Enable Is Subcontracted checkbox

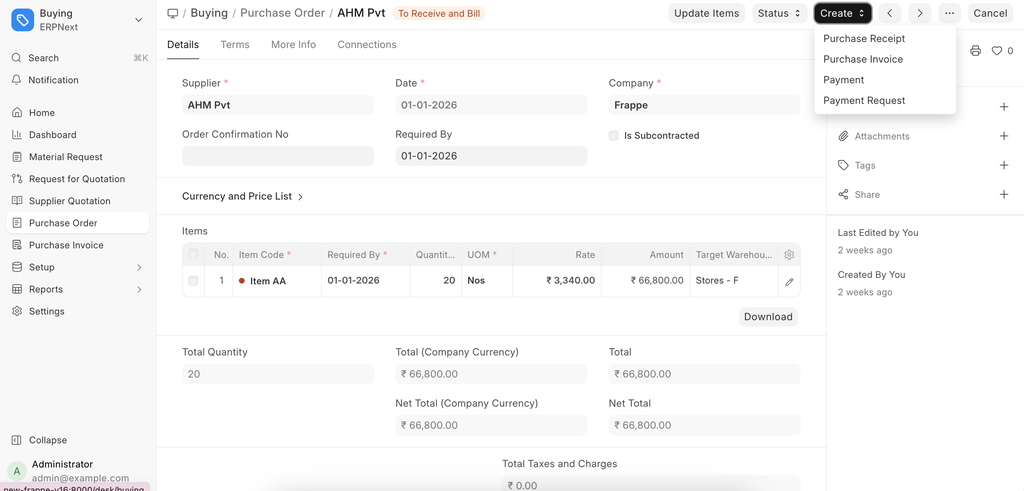tap(614, 136)
